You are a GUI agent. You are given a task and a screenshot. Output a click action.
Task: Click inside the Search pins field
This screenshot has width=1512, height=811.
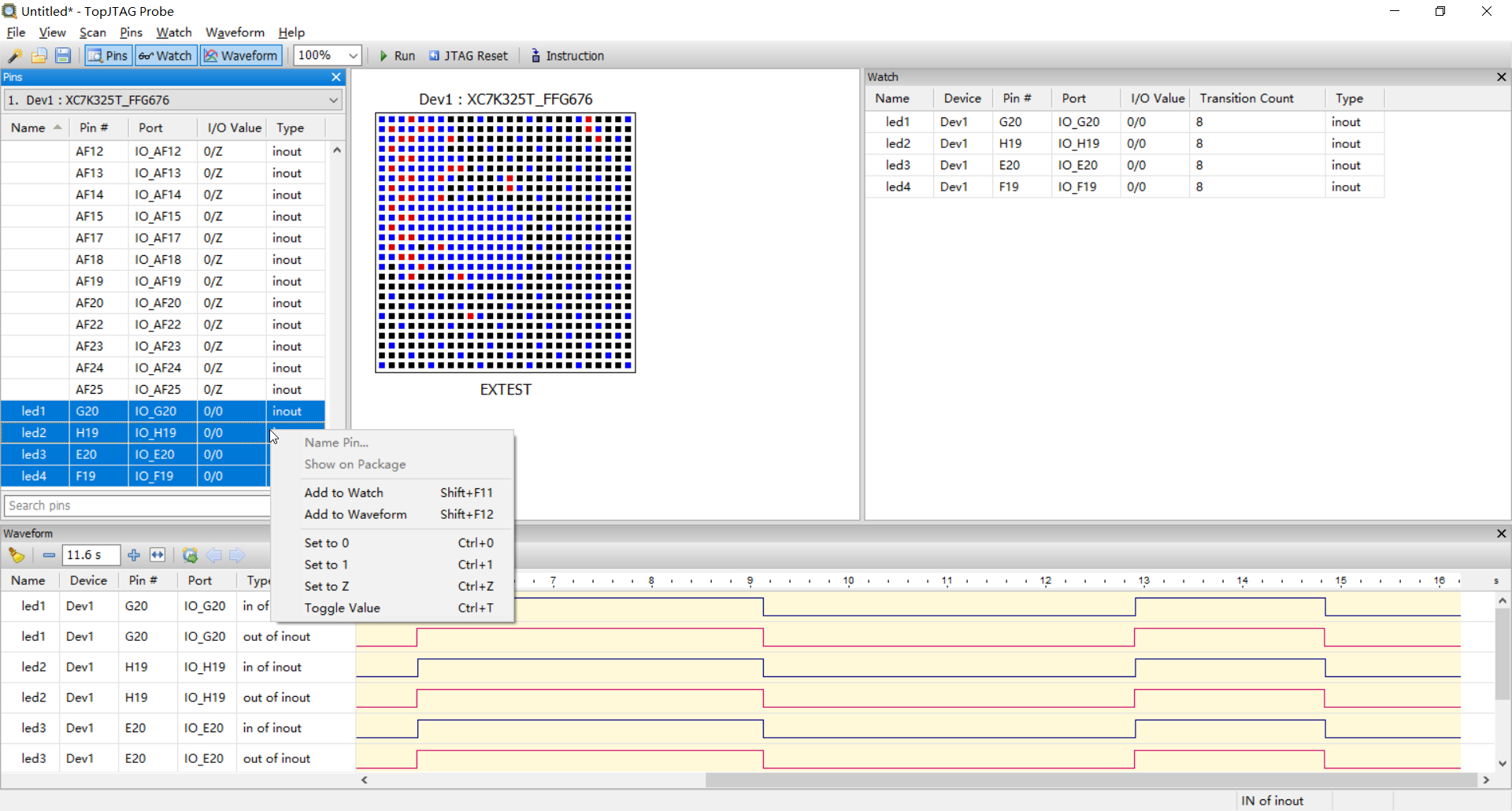tap(137, 505)
